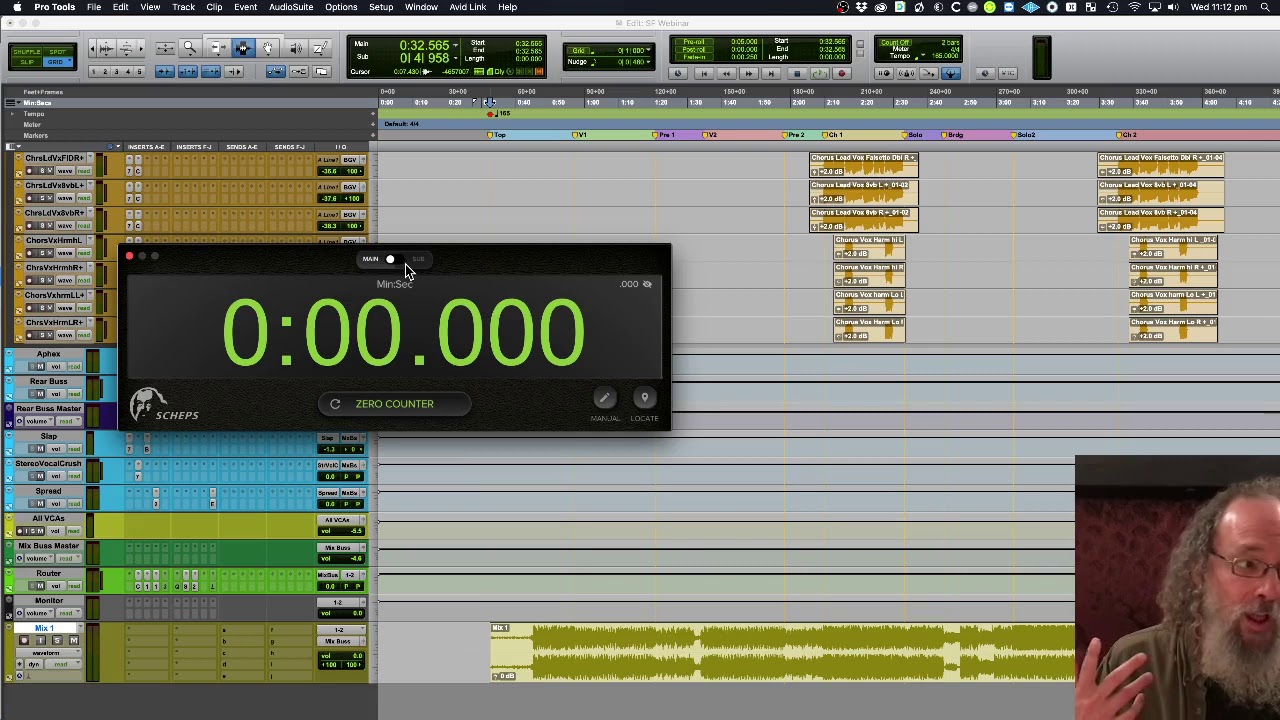
Task: Open the read automation selector on Mix 1
Action: (x=61, y=664)
